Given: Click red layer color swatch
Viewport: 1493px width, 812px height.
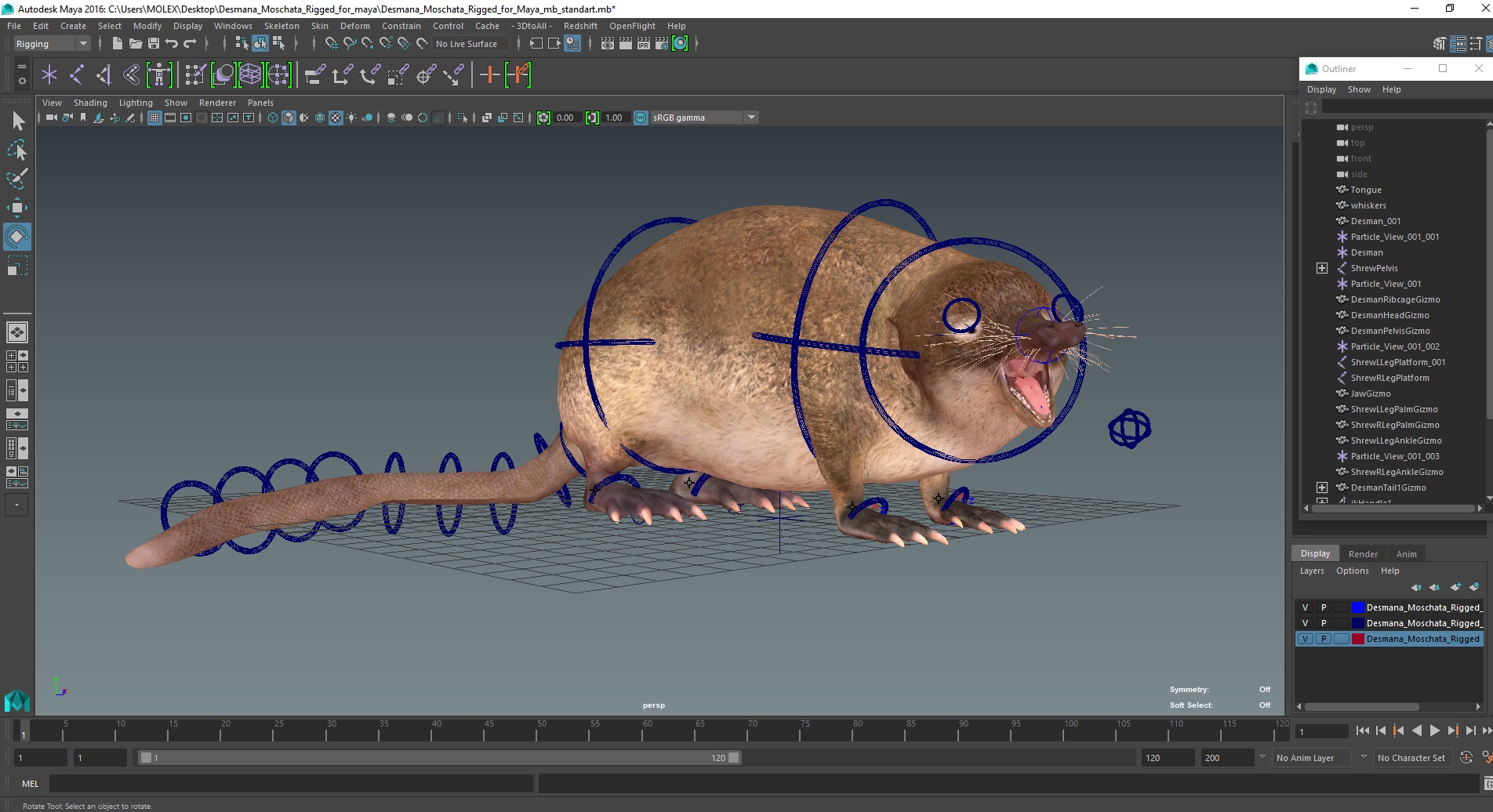Looking at the screenshot, I should 1357,639.
